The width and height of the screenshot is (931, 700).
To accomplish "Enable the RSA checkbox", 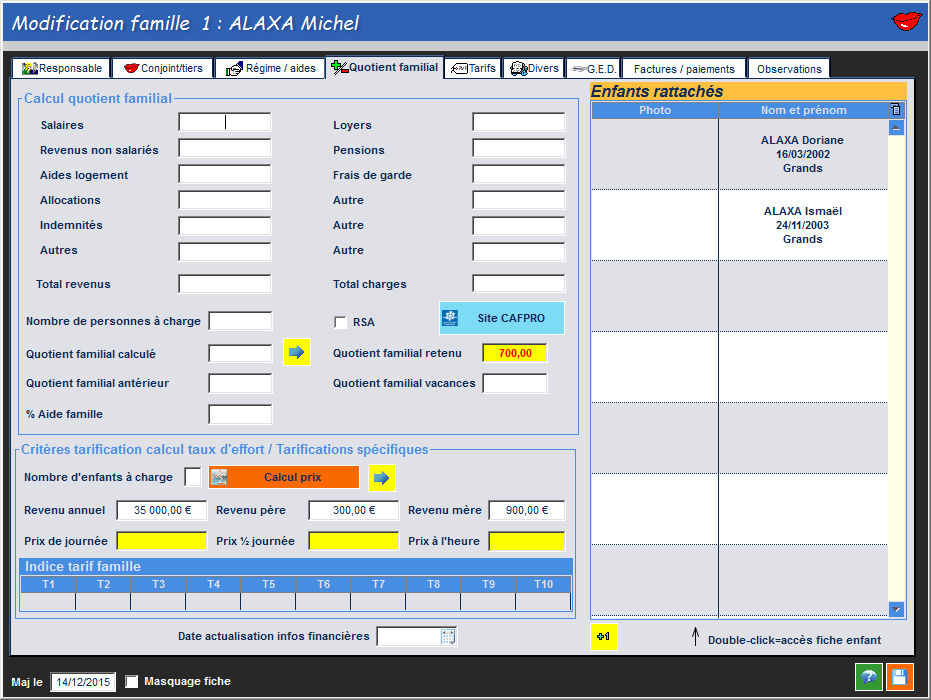I will (340, 322).
